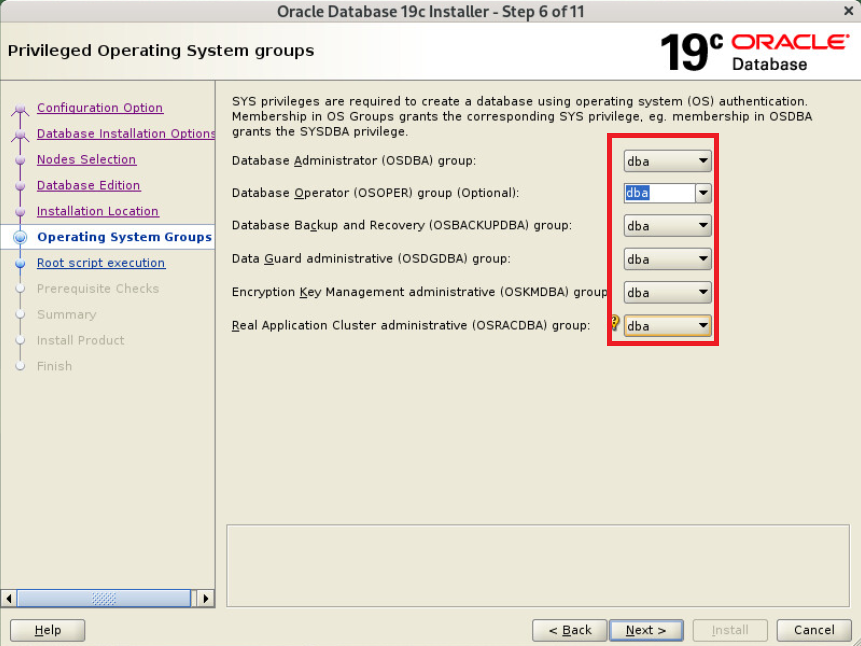This screenshot has width=861, height=646.
Task: Click the hint icon beside OSRACDBA group
Action: pyautogui.click(x=615, y=323)
